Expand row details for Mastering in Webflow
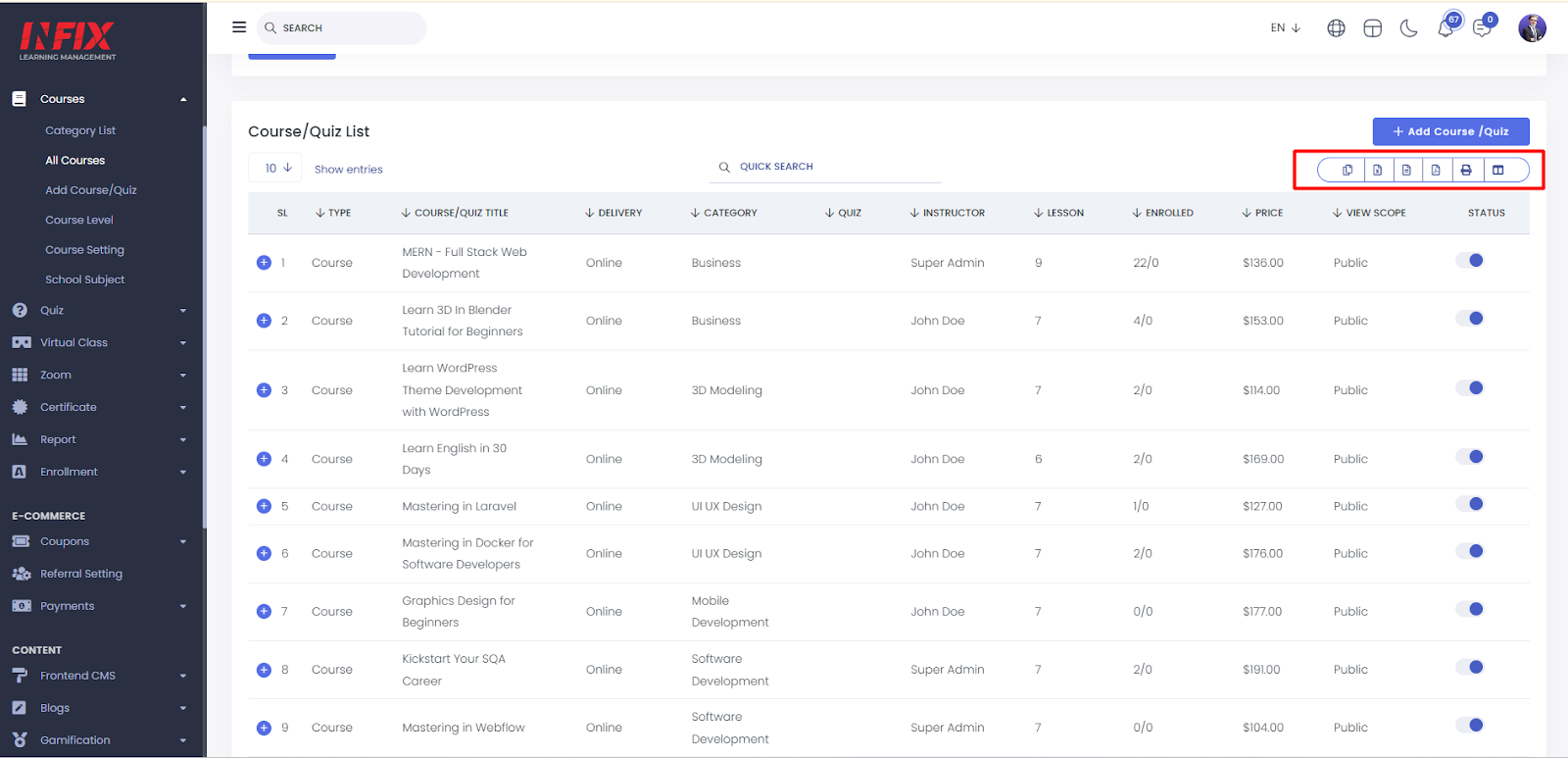The image size is (1568, 758). pos(264,728)
